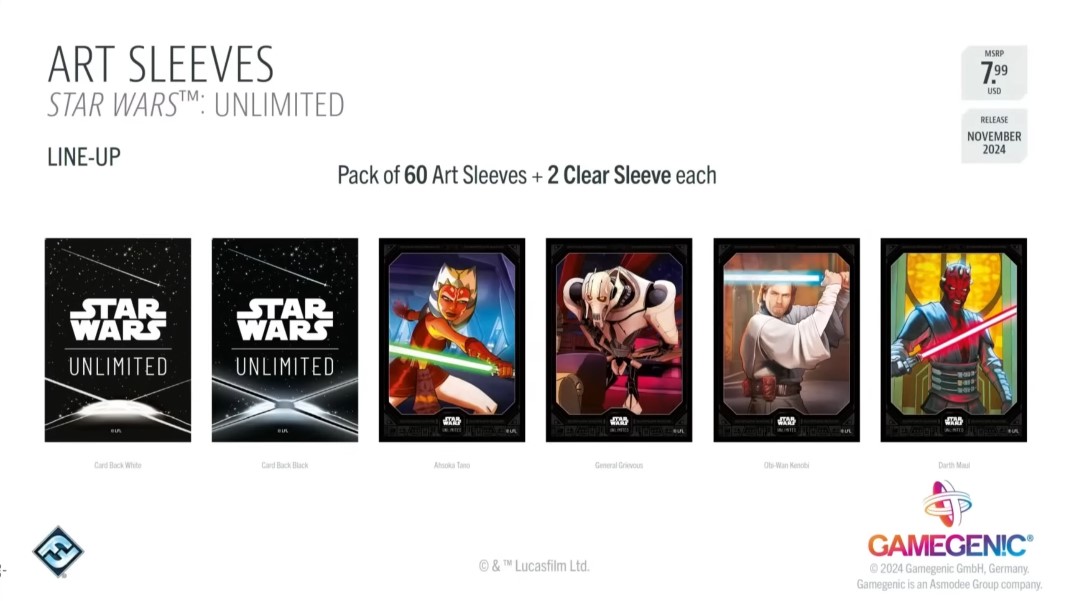Click the Asmodee Group company line

point(949,585)
